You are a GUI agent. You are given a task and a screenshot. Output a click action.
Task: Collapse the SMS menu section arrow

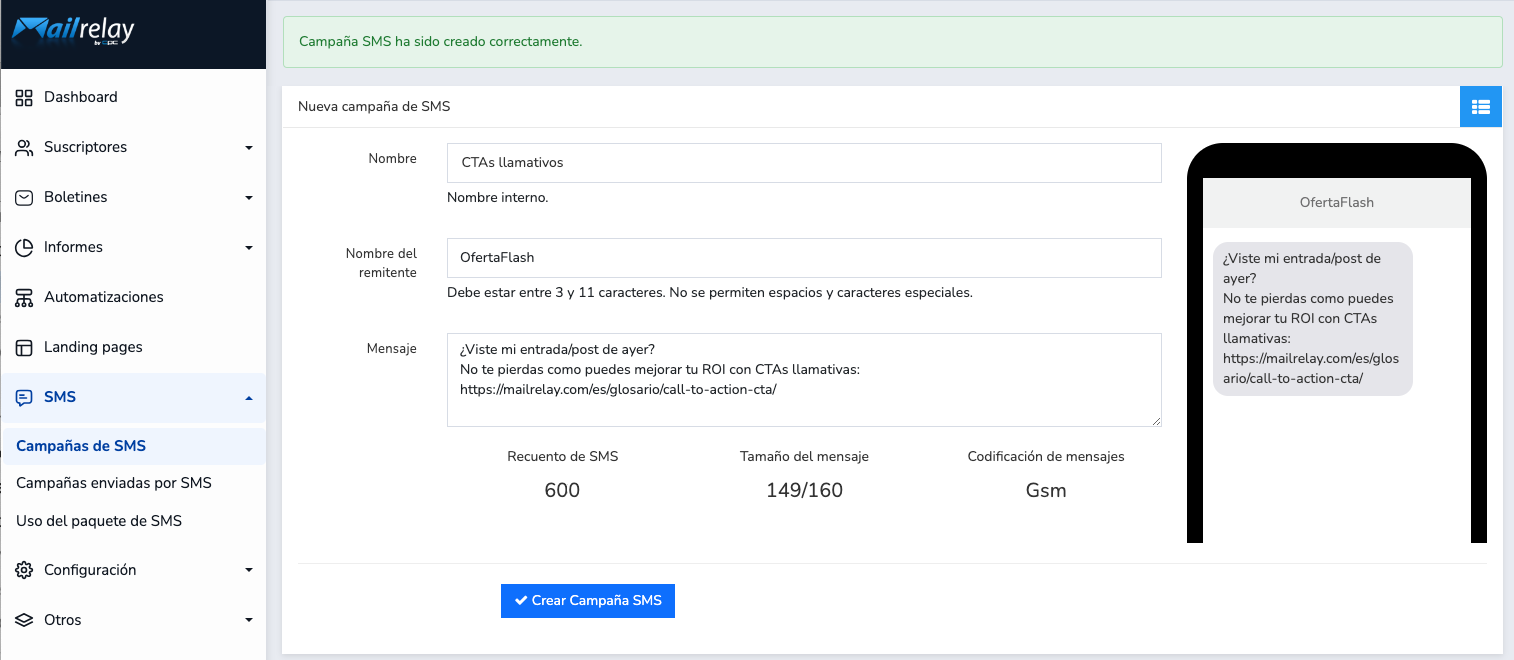click(249, 398)
